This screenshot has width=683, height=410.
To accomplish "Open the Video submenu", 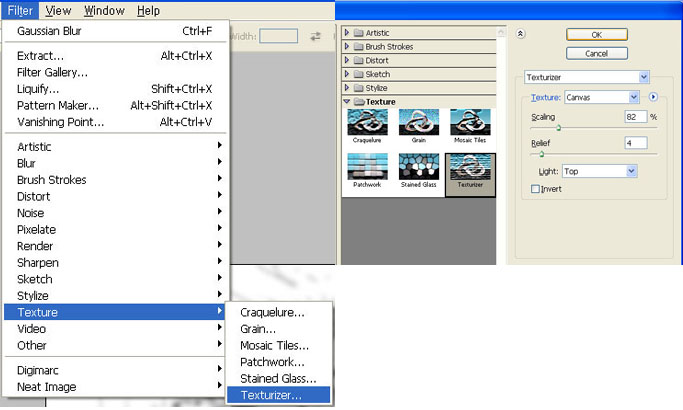I will click(115, 329).
